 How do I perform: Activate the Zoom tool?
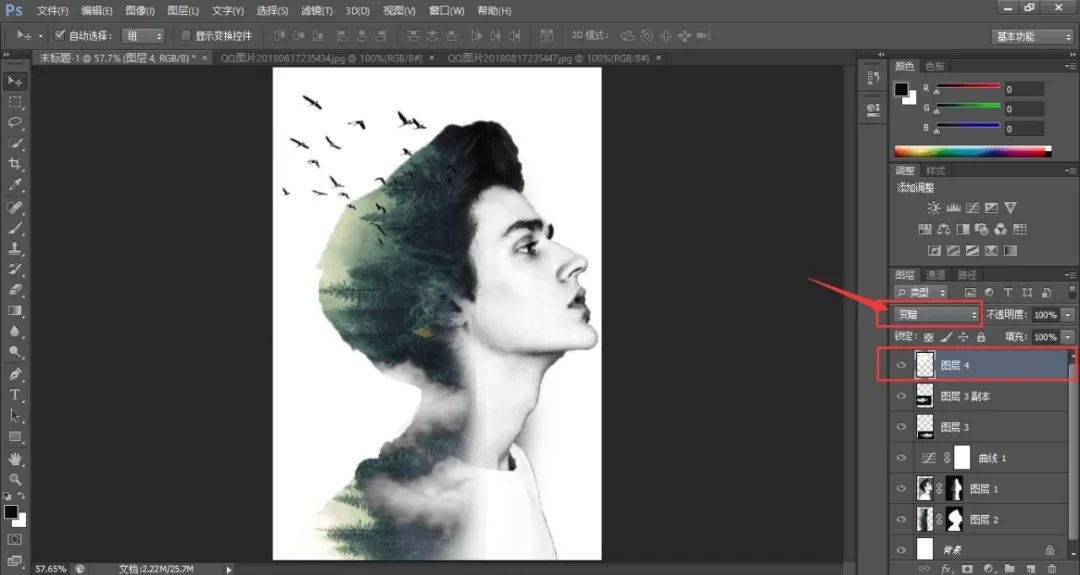click(14, 479)
